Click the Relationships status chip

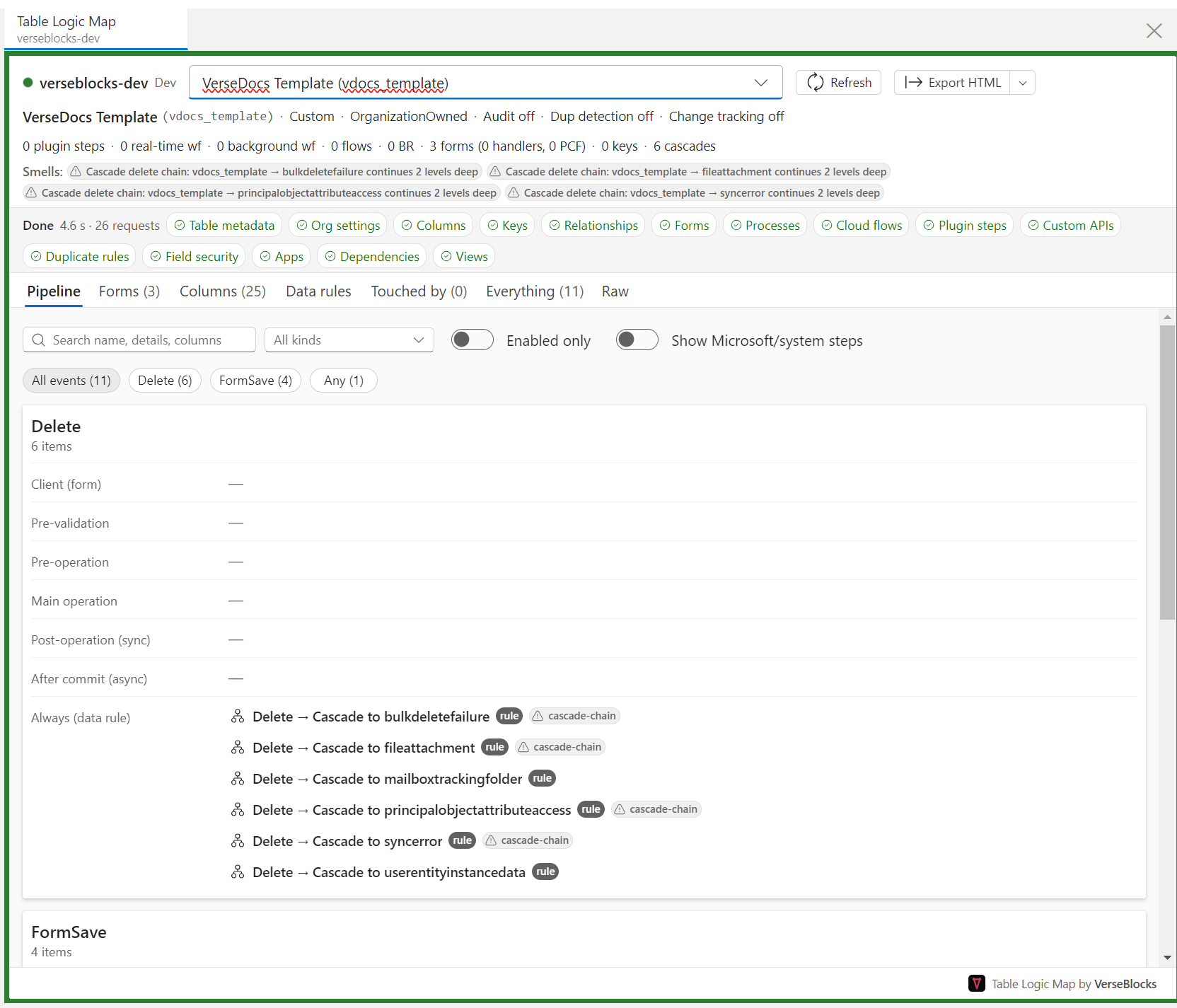pyautogui.click(x=593, y=225)
